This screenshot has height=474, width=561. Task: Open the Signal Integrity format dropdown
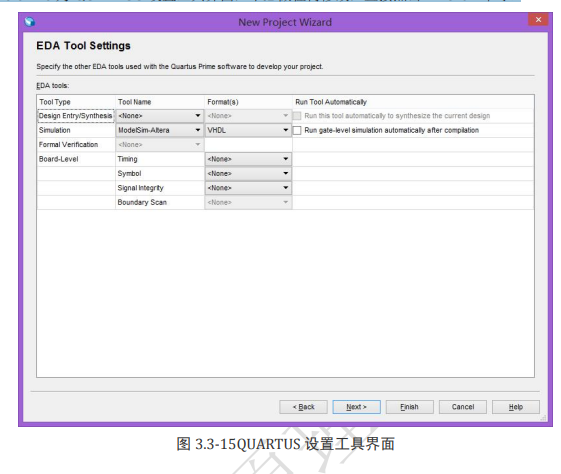pyautogui.click(x=248, y=188)
